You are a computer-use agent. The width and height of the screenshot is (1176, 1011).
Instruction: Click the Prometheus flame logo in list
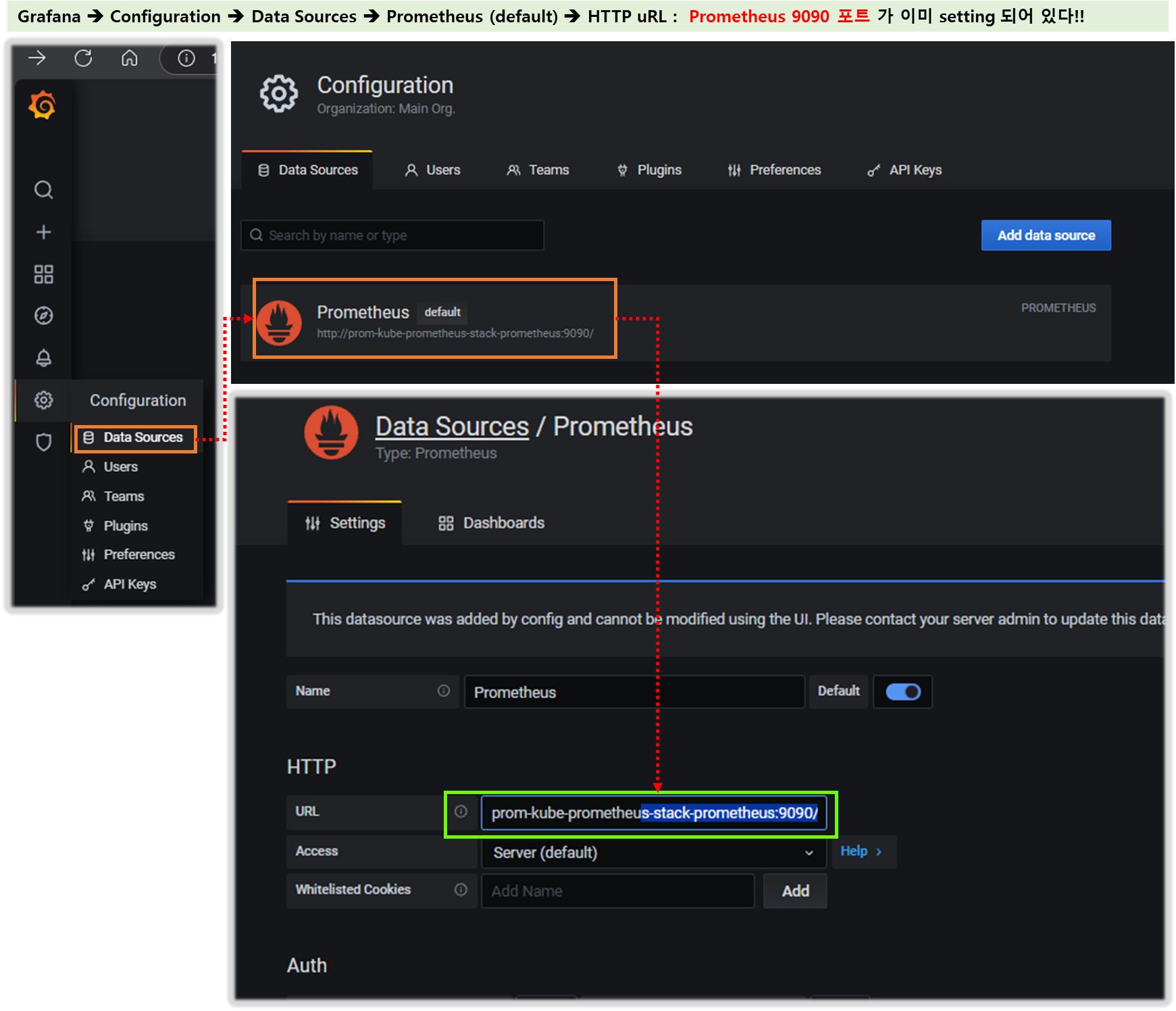click(279, 322)
